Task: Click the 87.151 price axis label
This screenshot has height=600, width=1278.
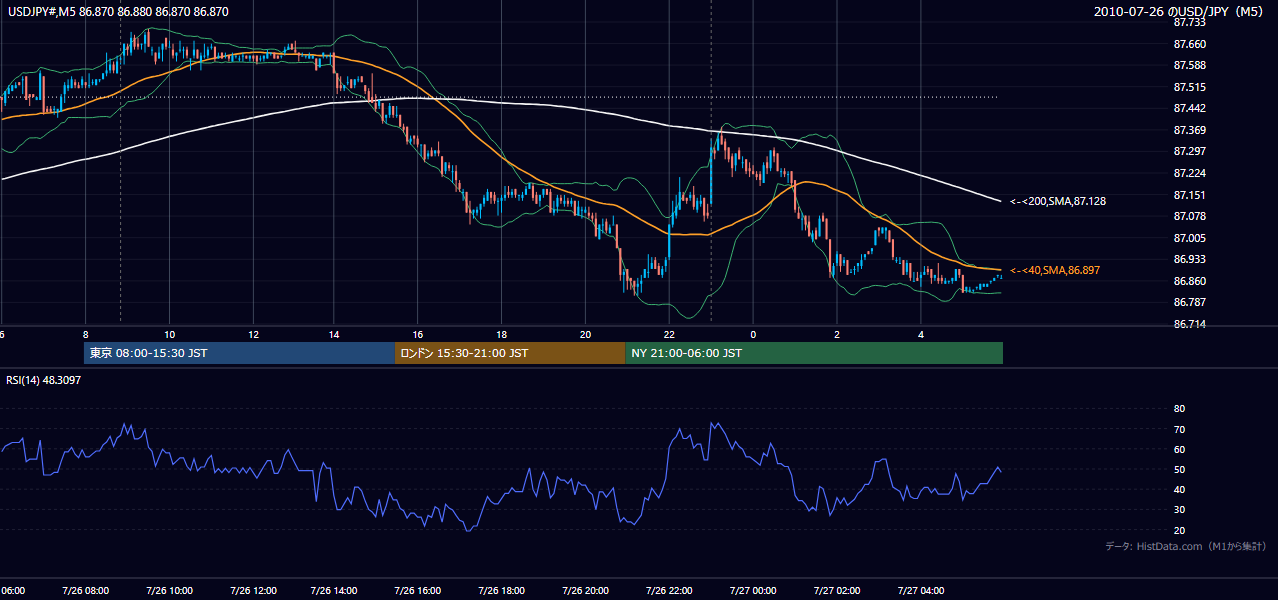Action: [x=1189, y=195]
